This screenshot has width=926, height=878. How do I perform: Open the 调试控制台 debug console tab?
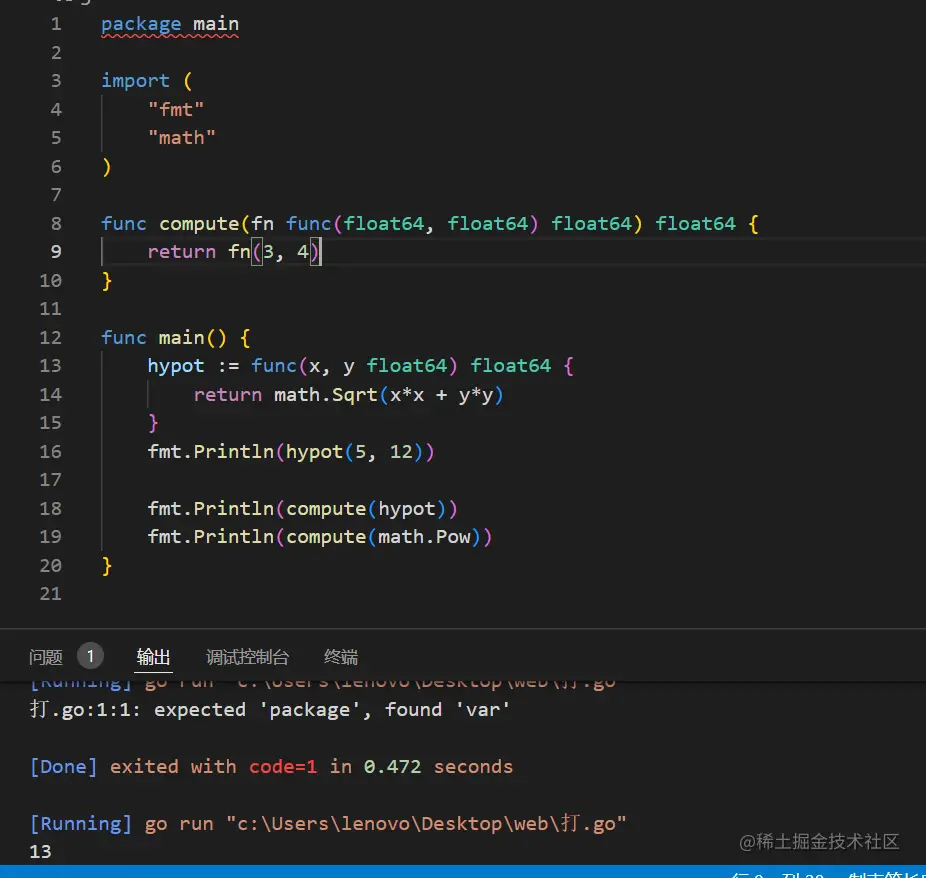(x=247, y=657)
